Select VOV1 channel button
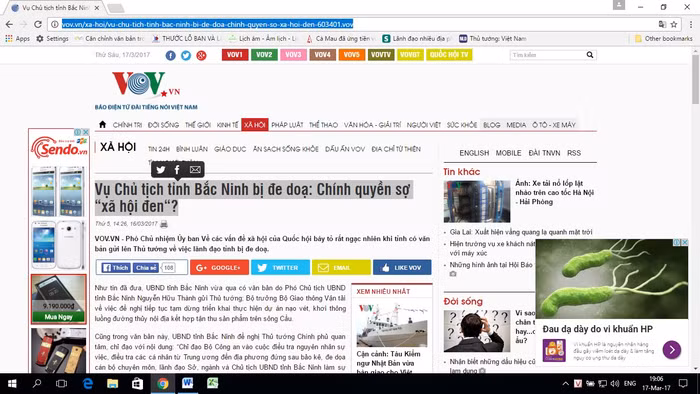 235,55
